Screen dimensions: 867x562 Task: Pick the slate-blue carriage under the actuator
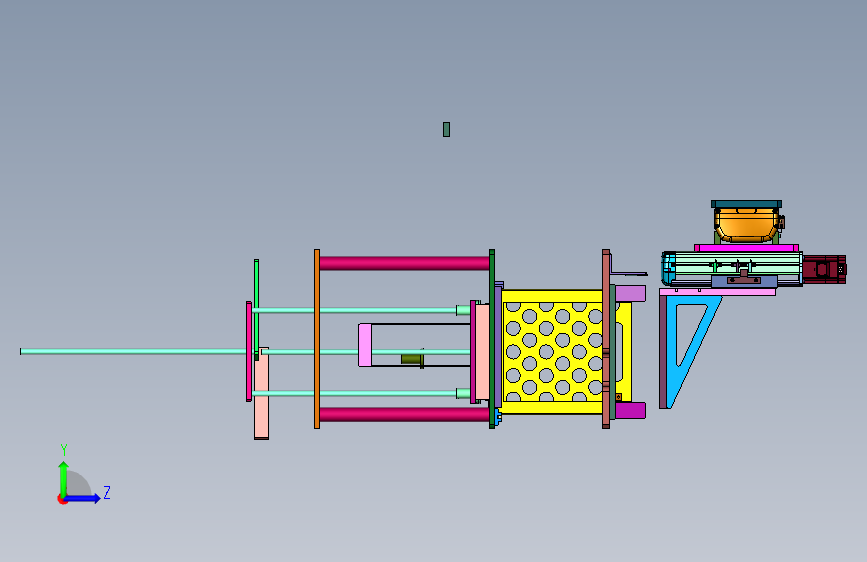744,282
